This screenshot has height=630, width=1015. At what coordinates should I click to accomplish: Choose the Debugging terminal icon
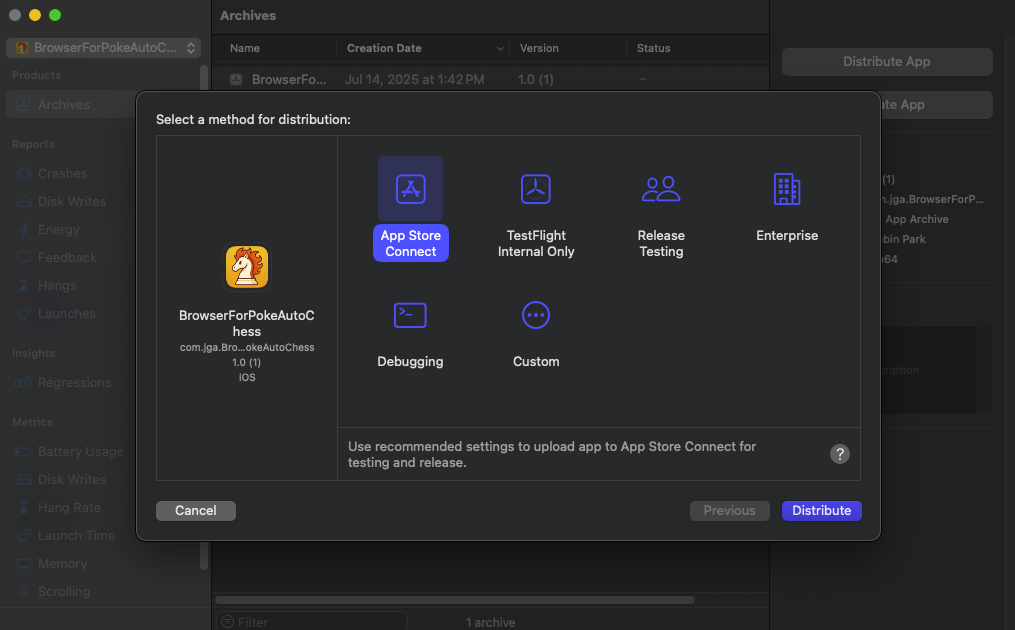point(410,315)
